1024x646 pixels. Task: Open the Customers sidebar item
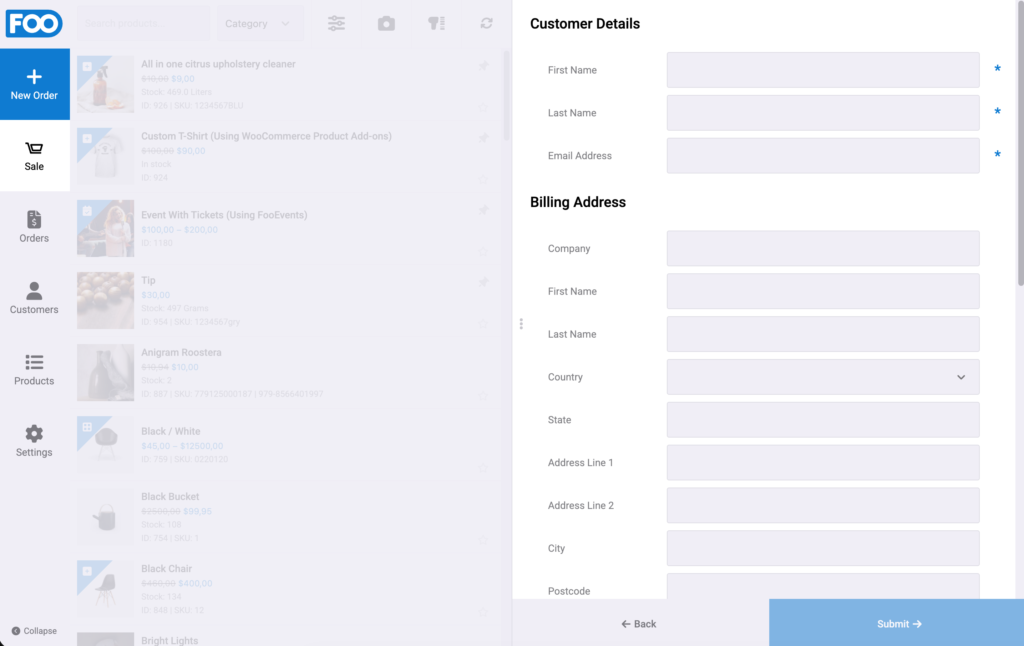coord(34,298)
